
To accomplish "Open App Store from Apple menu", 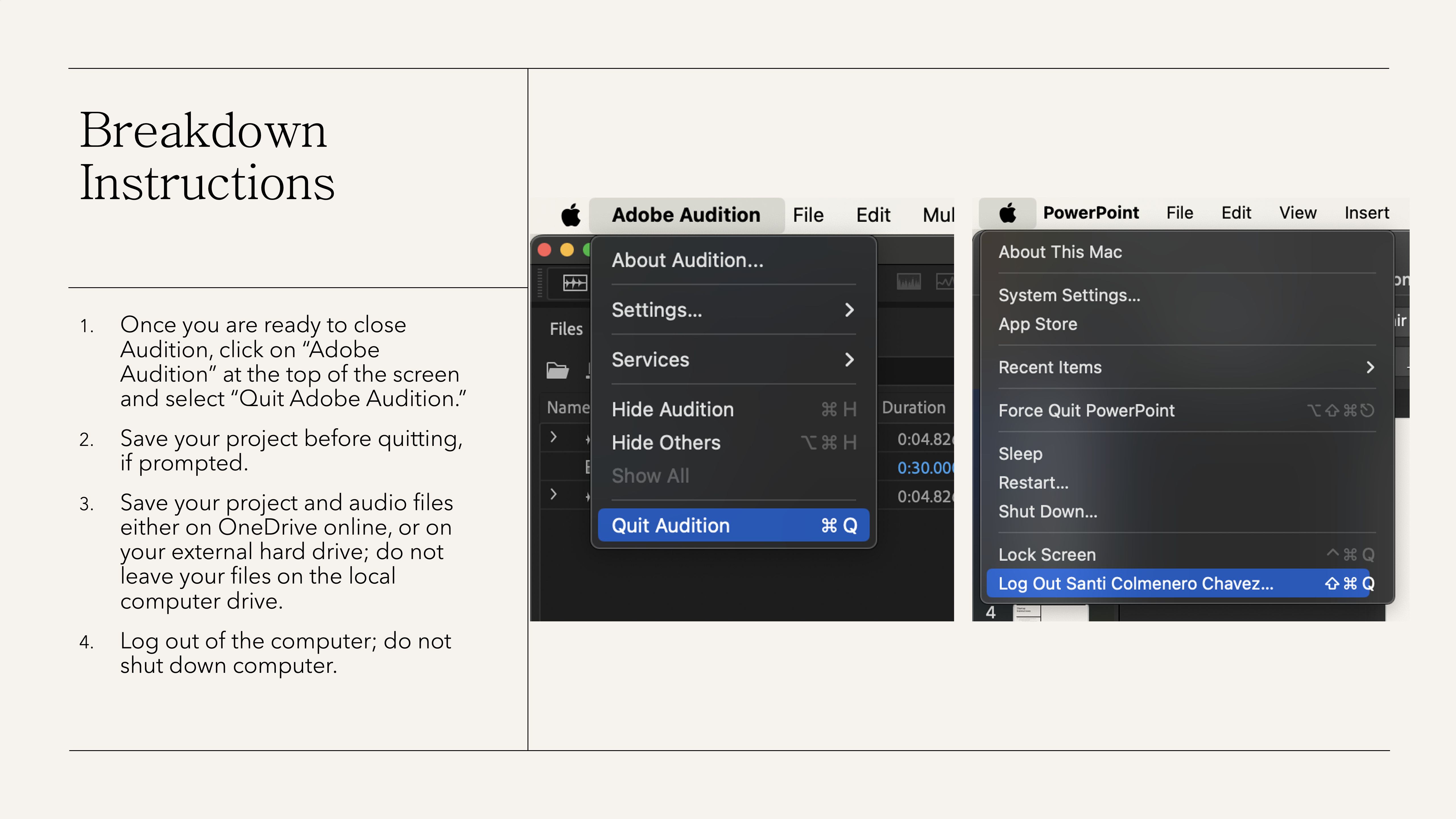I will pos(1187,324).
